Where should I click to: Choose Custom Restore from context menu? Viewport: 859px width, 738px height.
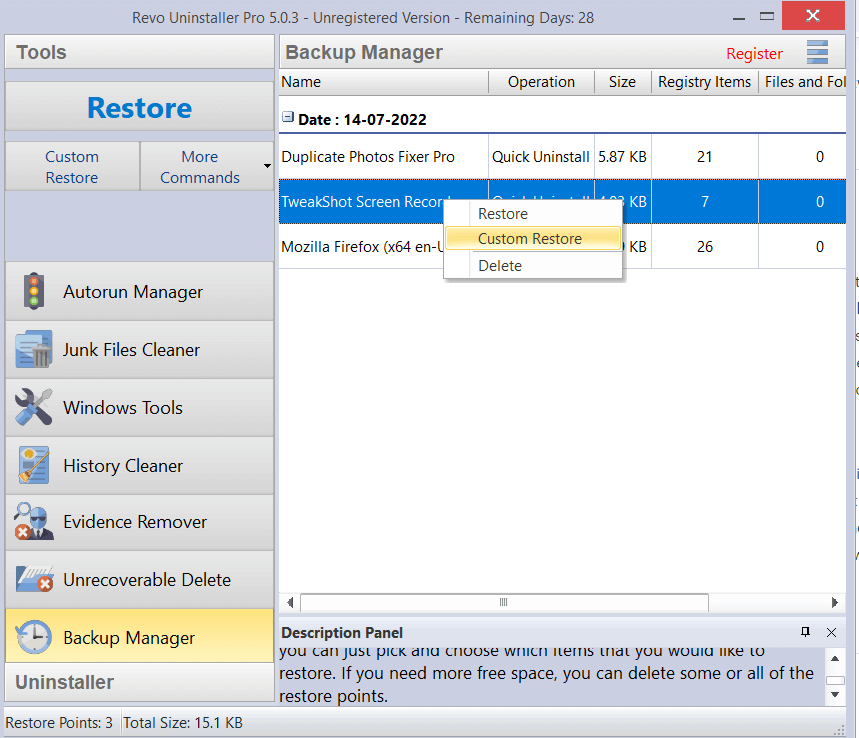click(x=529, y=239)
